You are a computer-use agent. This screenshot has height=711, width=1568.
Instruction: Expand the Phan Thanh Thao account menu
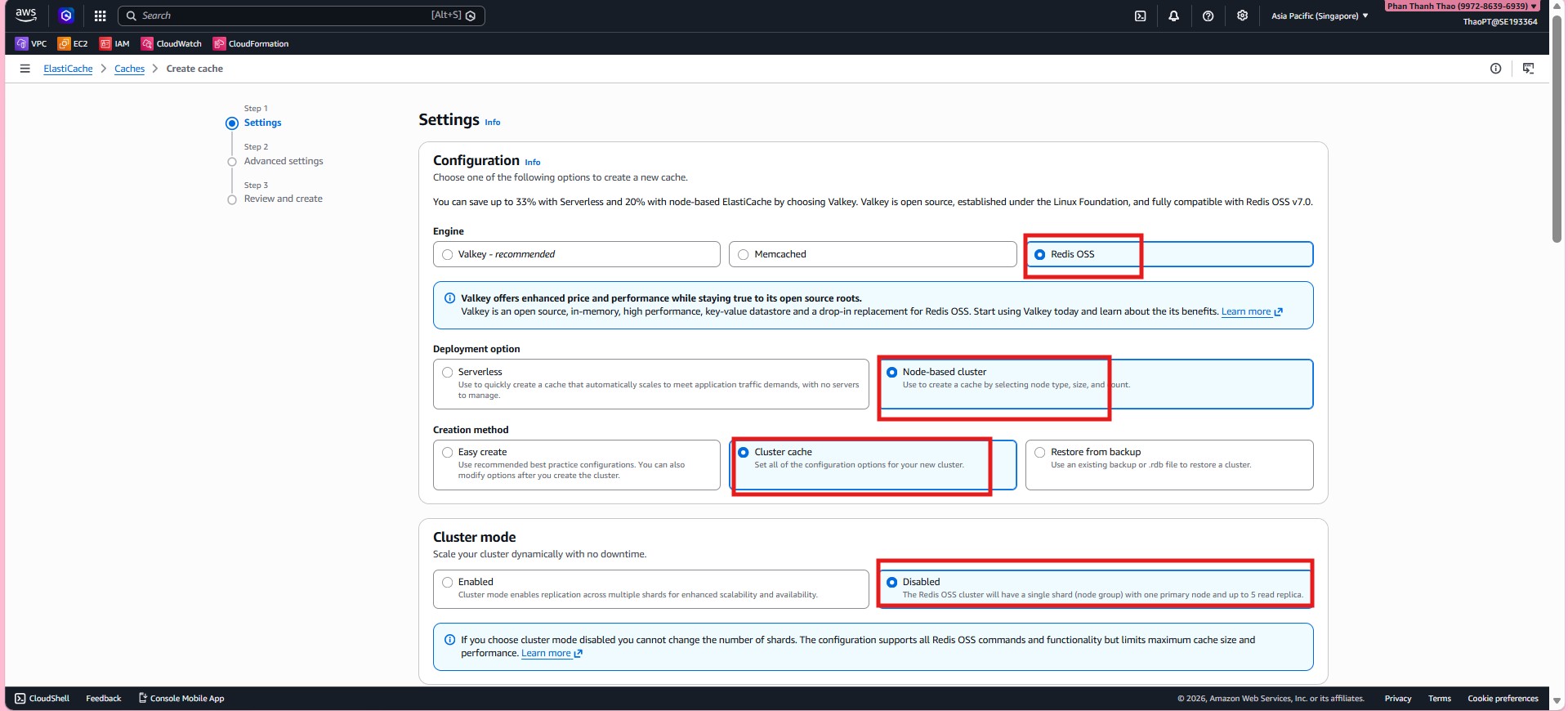point(1462,6)
